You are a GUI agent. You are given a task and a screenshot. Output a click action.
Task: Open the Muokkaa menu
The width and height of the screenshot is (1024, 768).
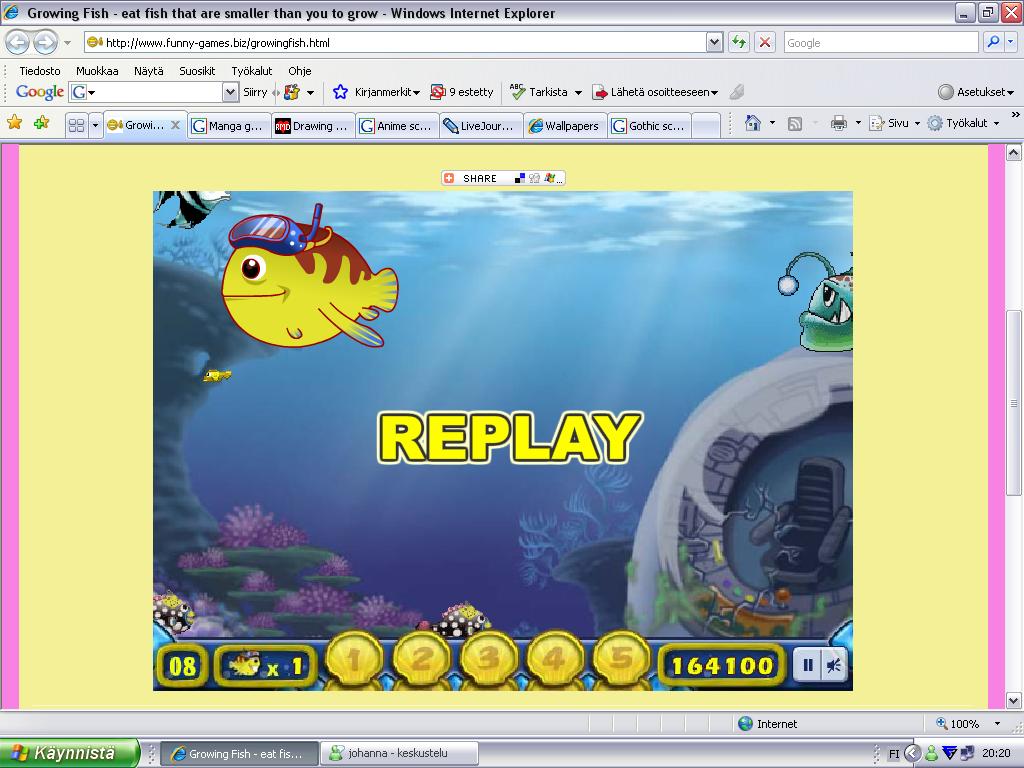[97, 71]
